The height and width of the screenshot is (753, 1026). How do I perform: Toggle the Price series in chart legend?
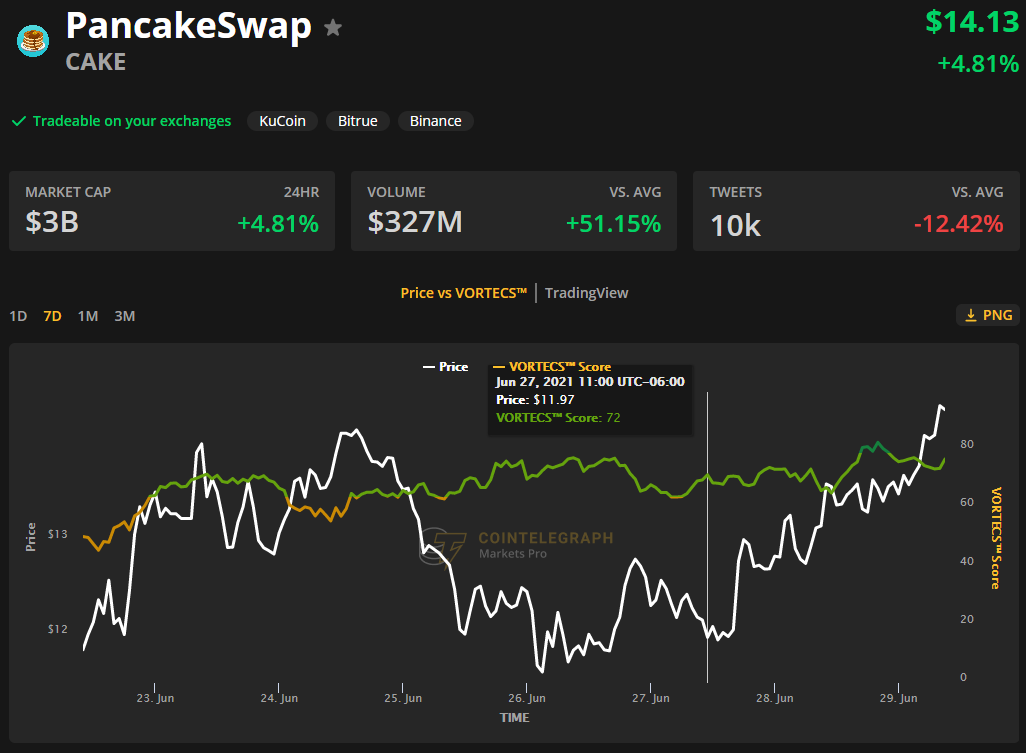click(445, 367)
